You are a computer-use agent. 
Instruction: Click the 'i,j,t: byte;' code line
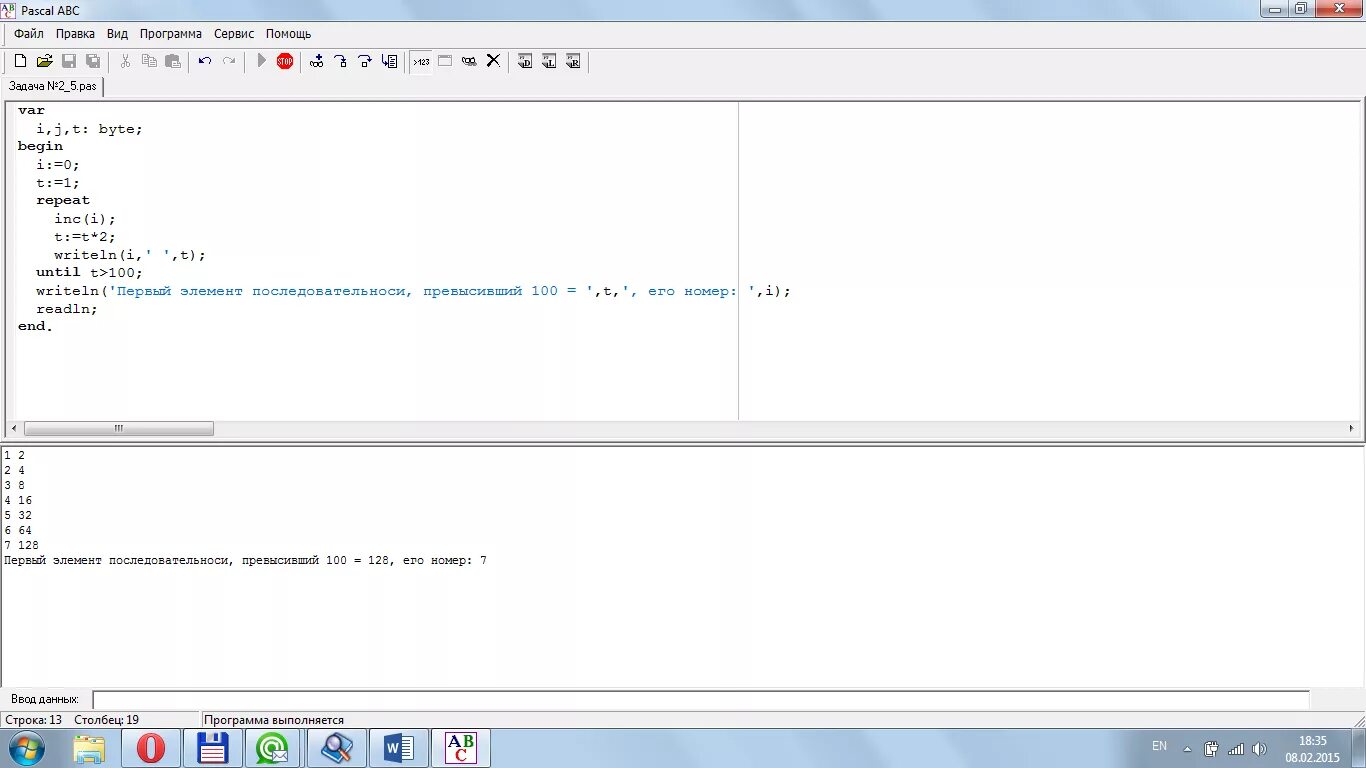(90, 129)
